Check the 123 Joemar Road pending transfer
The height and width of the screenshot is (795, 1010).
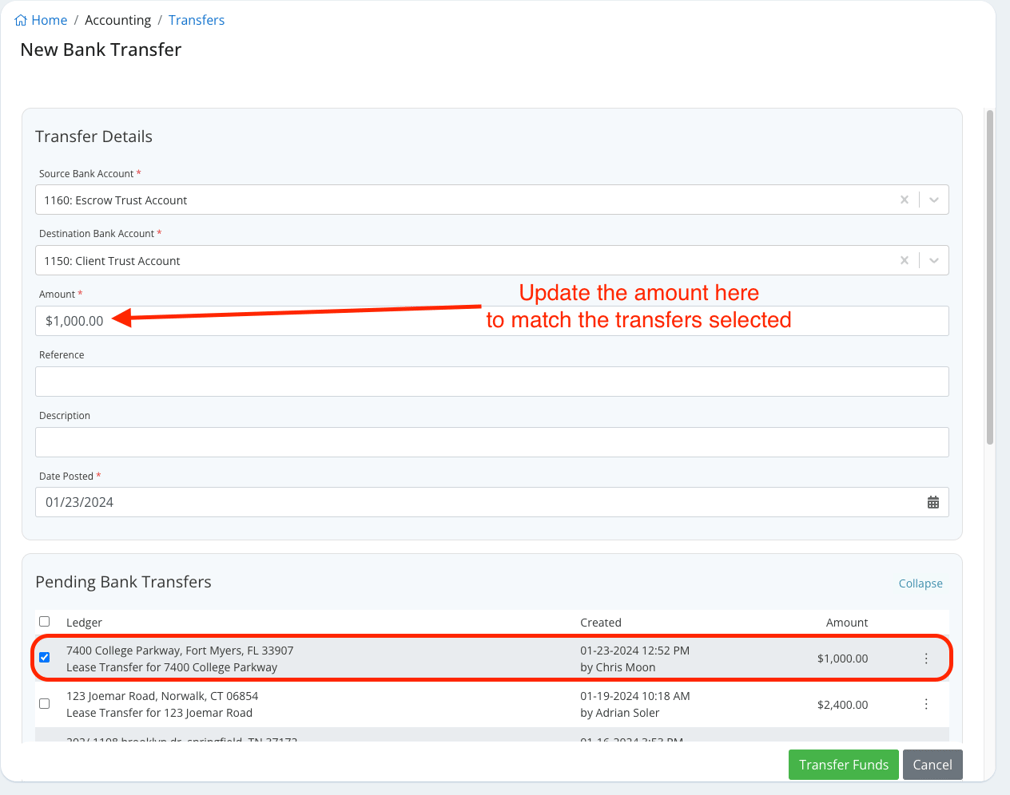pos(44,703)
